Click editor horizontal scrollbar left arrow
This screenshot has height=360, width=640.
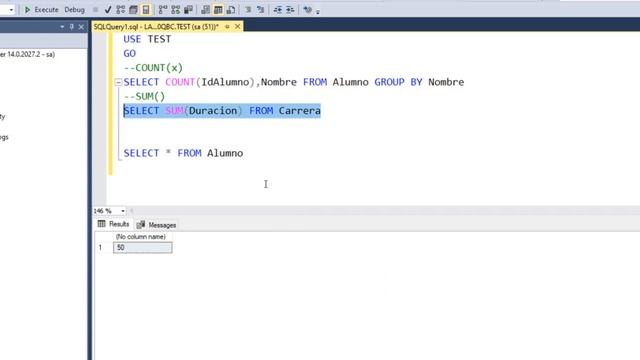pyautogui.click(x=131, y=211)
